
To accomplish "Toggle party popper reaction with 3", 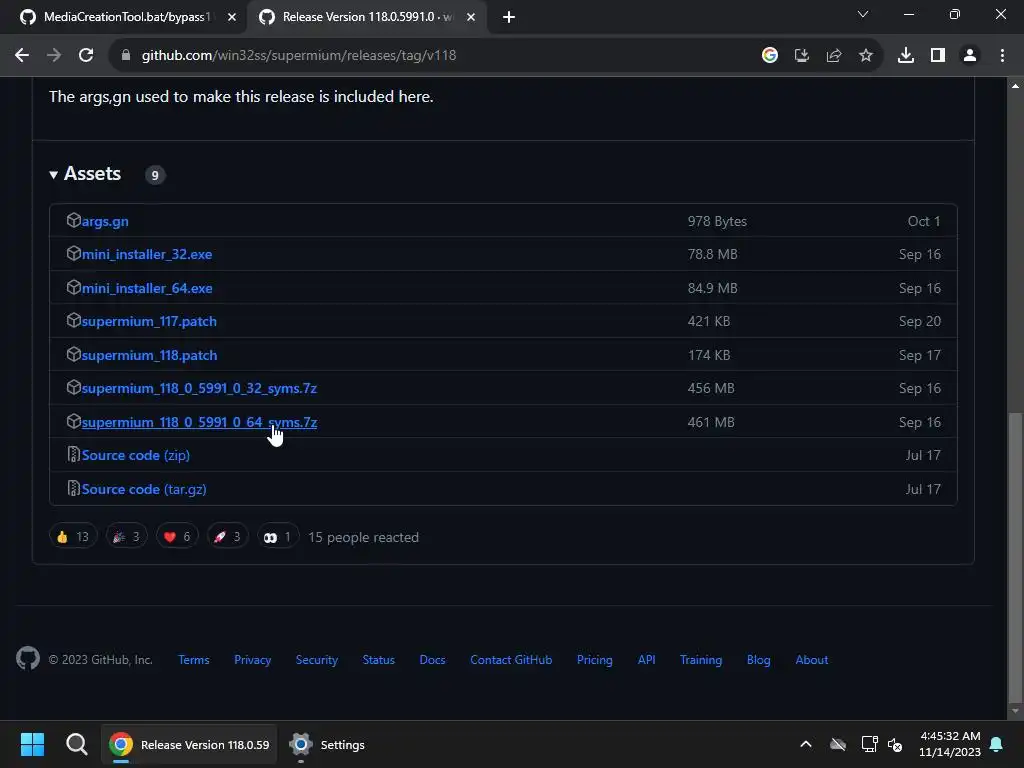I will click(x=127, y=537).
